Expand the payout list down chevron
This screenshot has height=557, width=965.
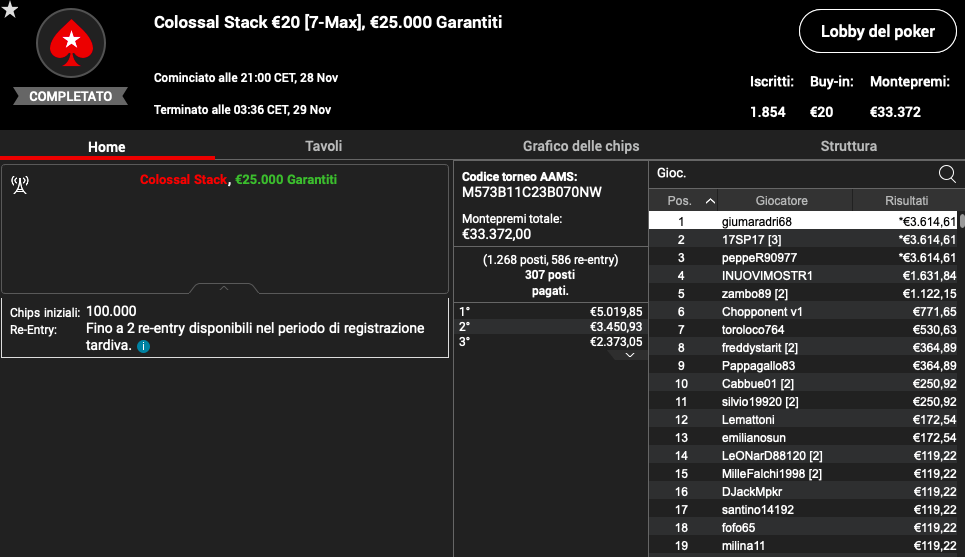click(x=628, y=355)
